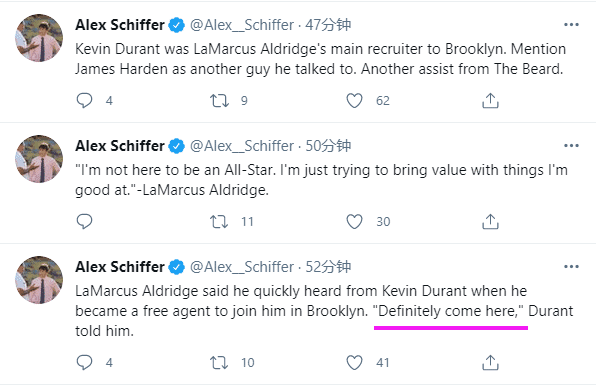Open more options for the second tweet

tap(571, 146)
